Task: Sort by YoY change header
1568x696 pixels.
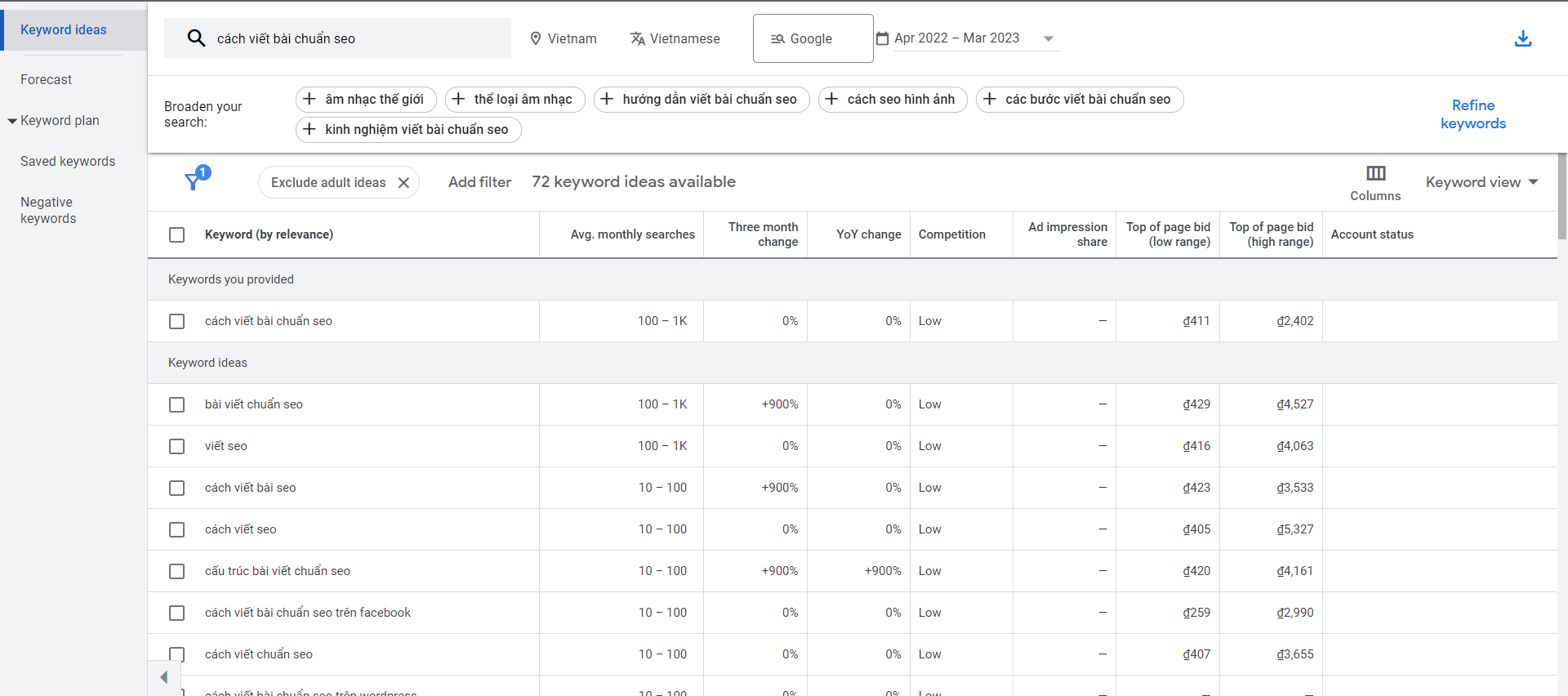Action: (x=868, y=234)
